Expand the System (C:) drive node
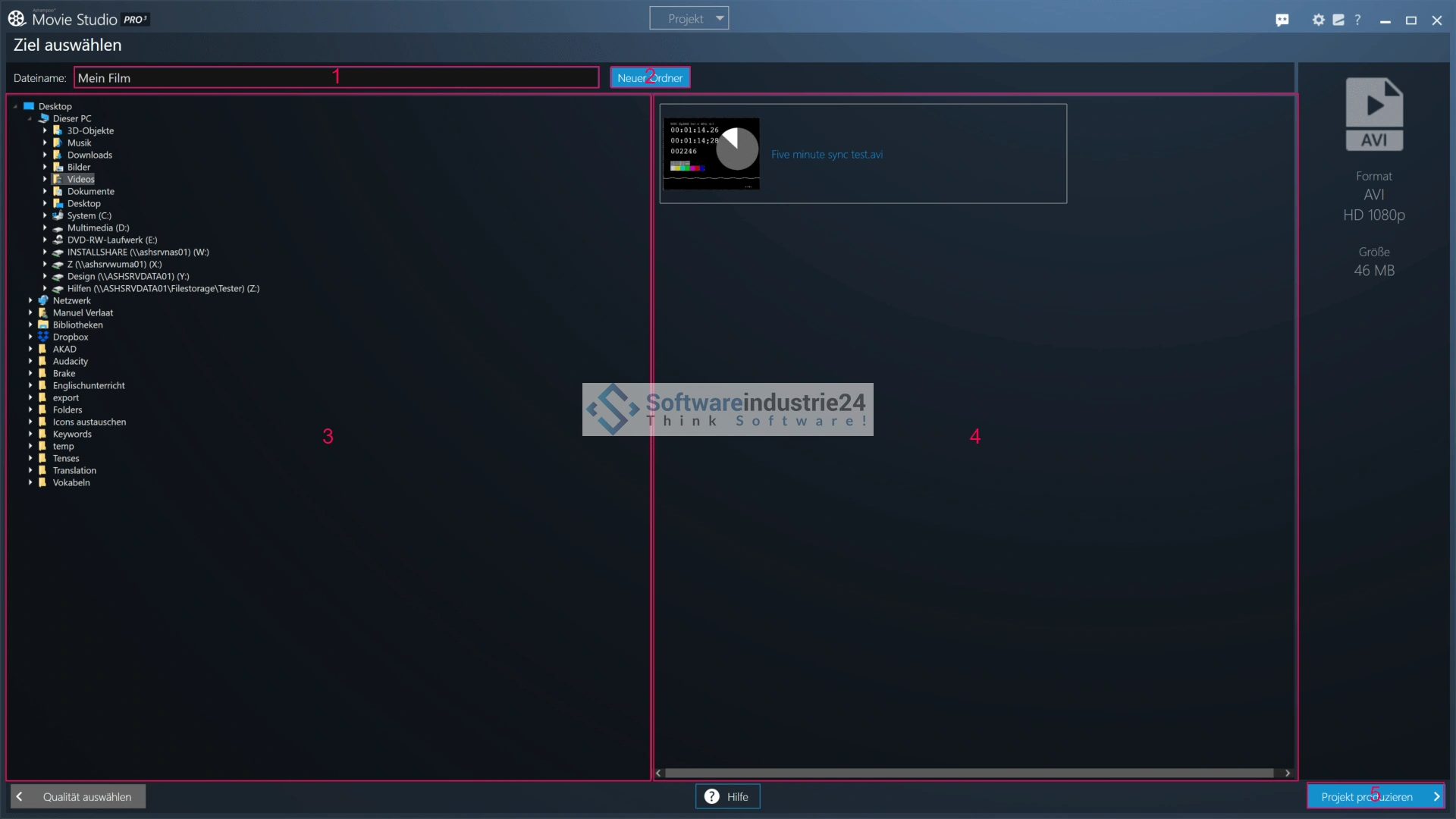The height and width of the screenshot is (819, 1456). [45, 215]
